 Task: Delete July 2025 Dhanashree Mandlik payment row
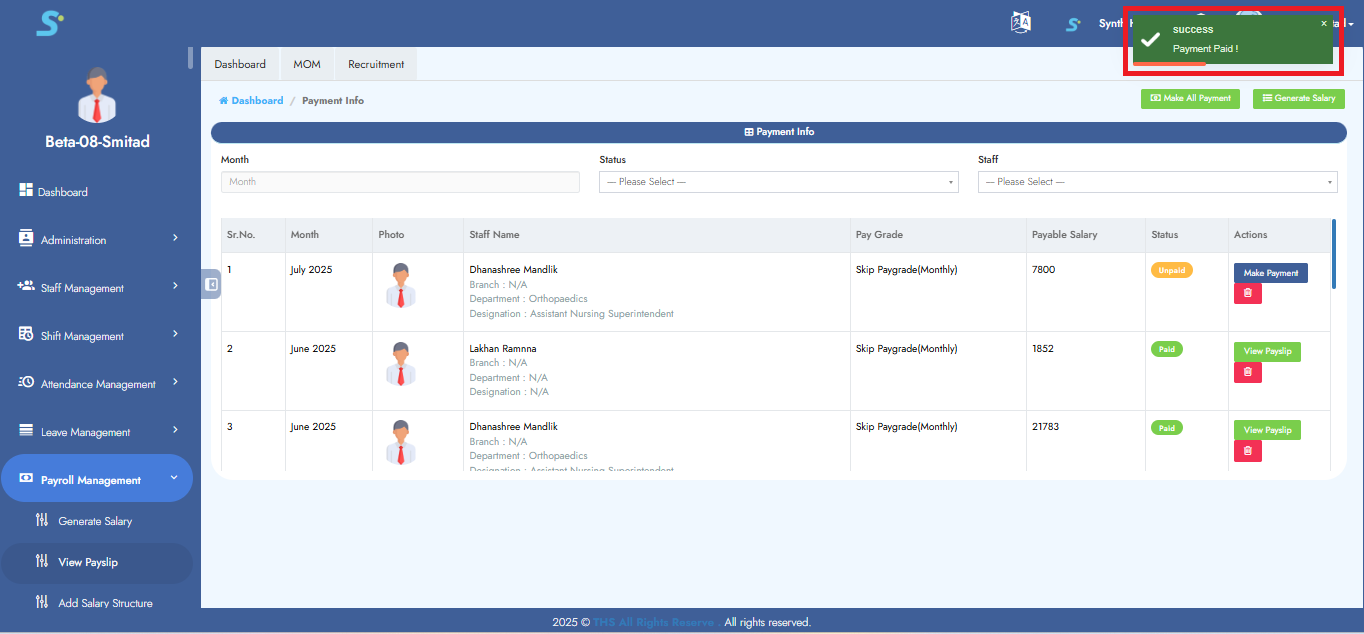pyautogui.click(x=1247, y=293)
